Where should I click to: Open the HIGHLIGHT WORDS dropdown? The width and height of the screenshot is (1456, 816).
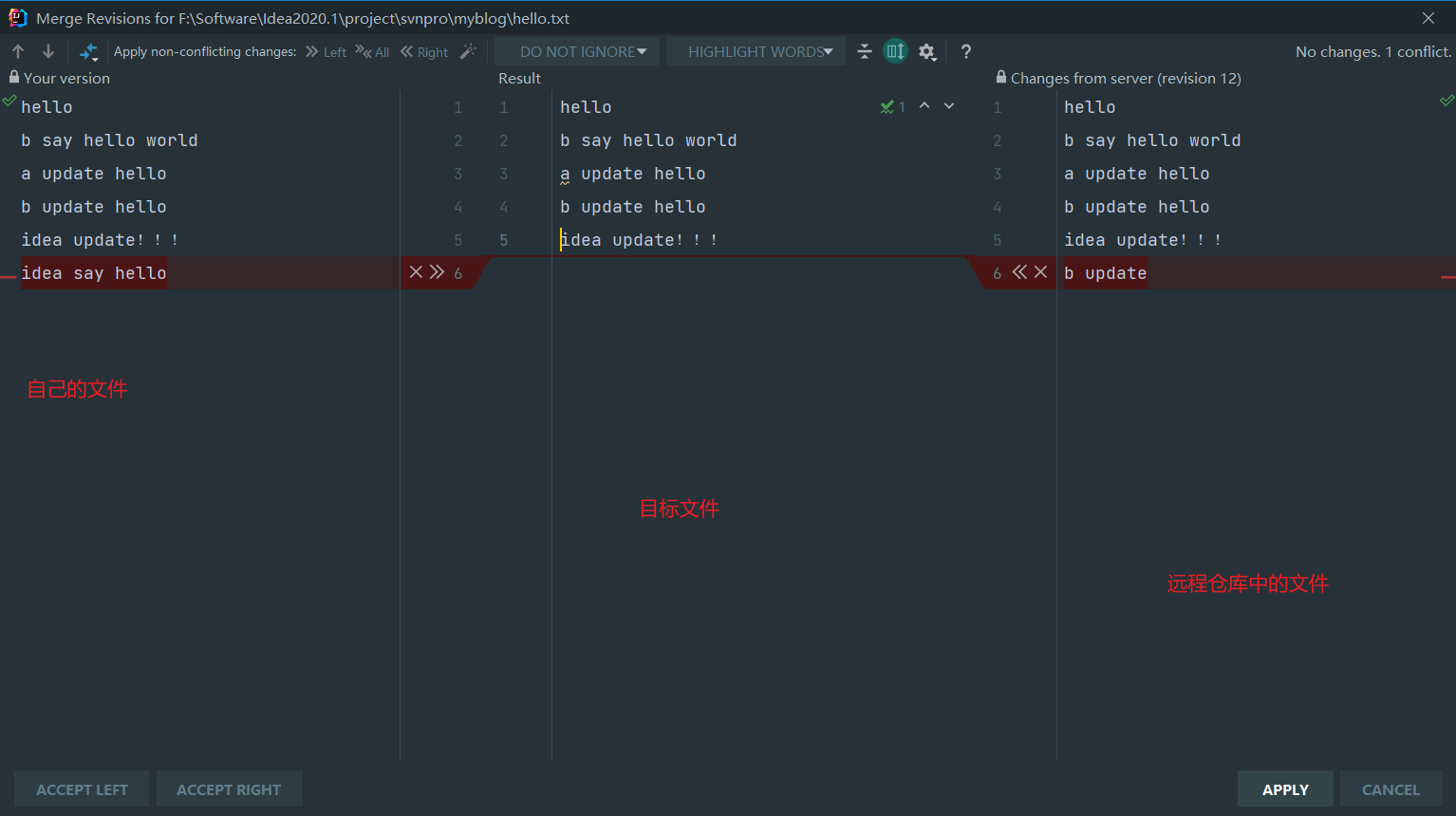tap(756, 51)
